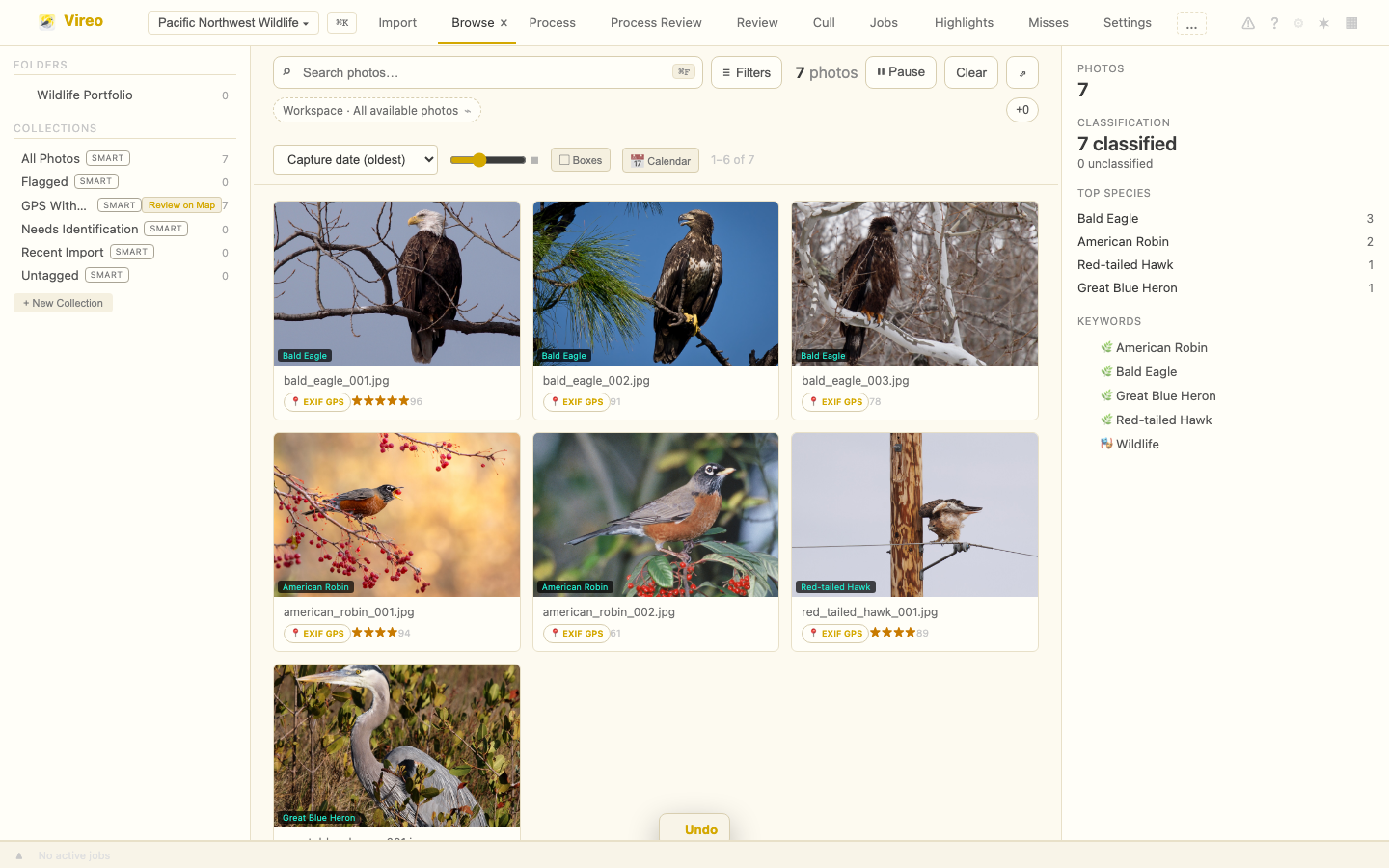
Task: Open the Great Blue Heron photo thumbnail
Action: [x=396, y=746]
